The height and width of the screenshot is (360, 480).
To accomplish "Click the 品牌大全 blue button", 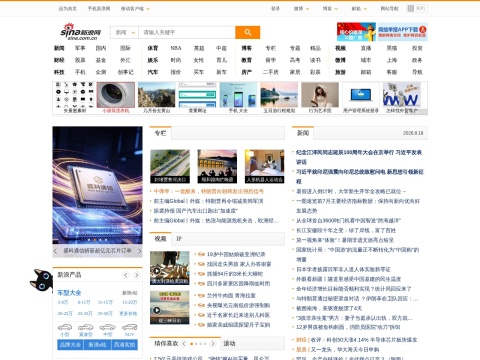I will (x=70, y=345).
